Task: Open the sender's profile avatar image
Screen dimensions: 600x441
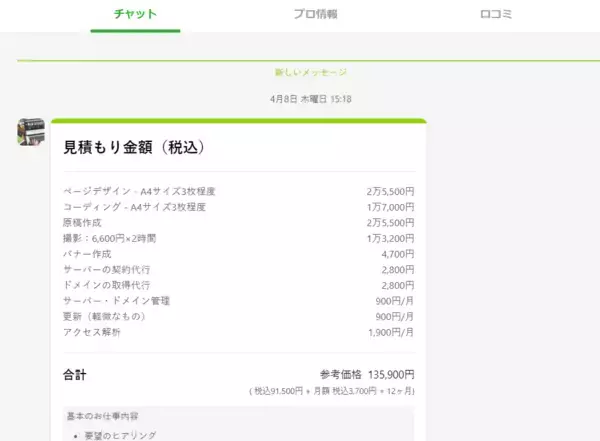Action: [x=30, y=132]
